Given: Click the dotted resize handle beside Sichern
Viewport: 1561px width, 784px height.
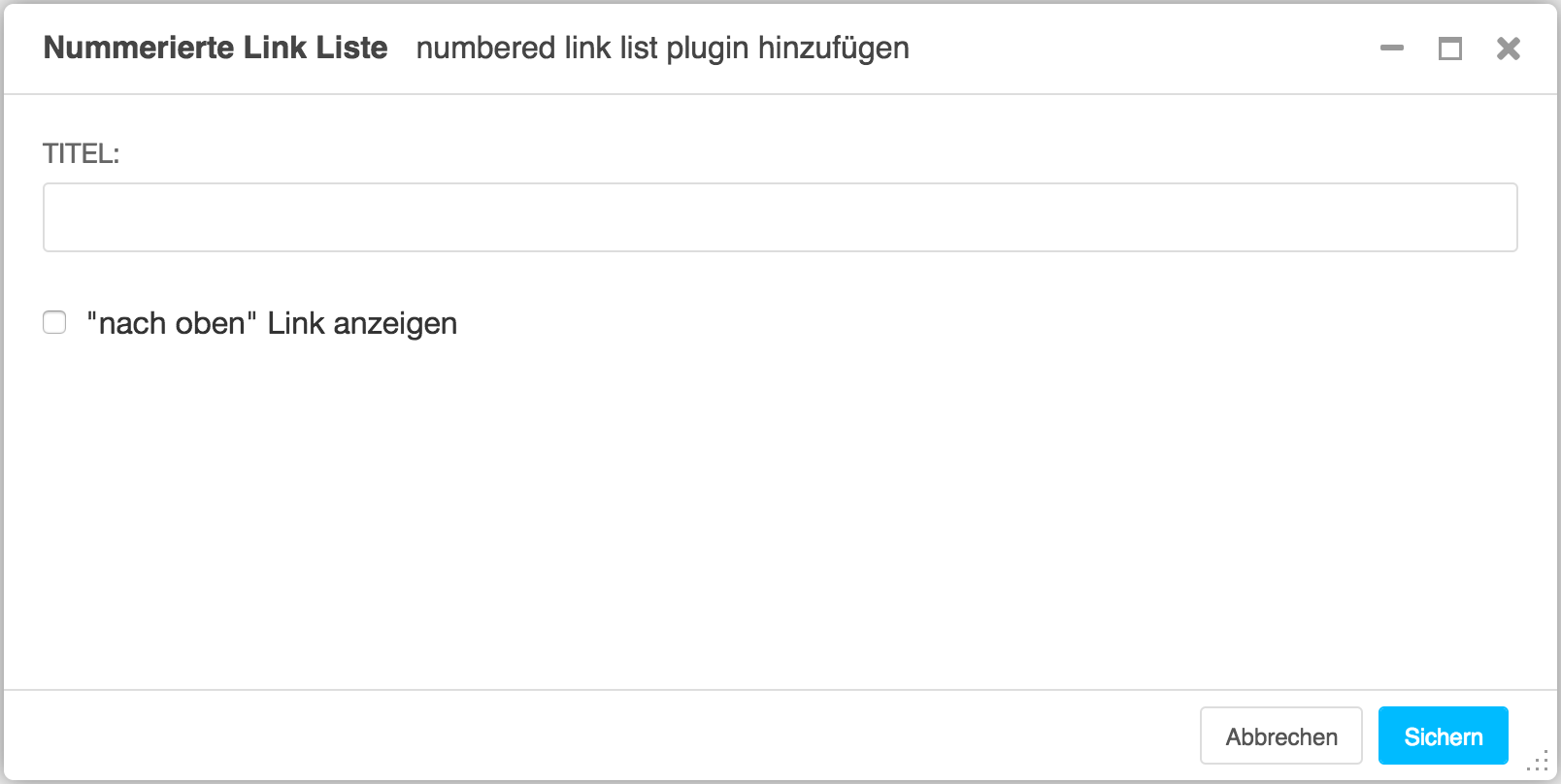Looking at the screenshot, I should click(1538, 761).
